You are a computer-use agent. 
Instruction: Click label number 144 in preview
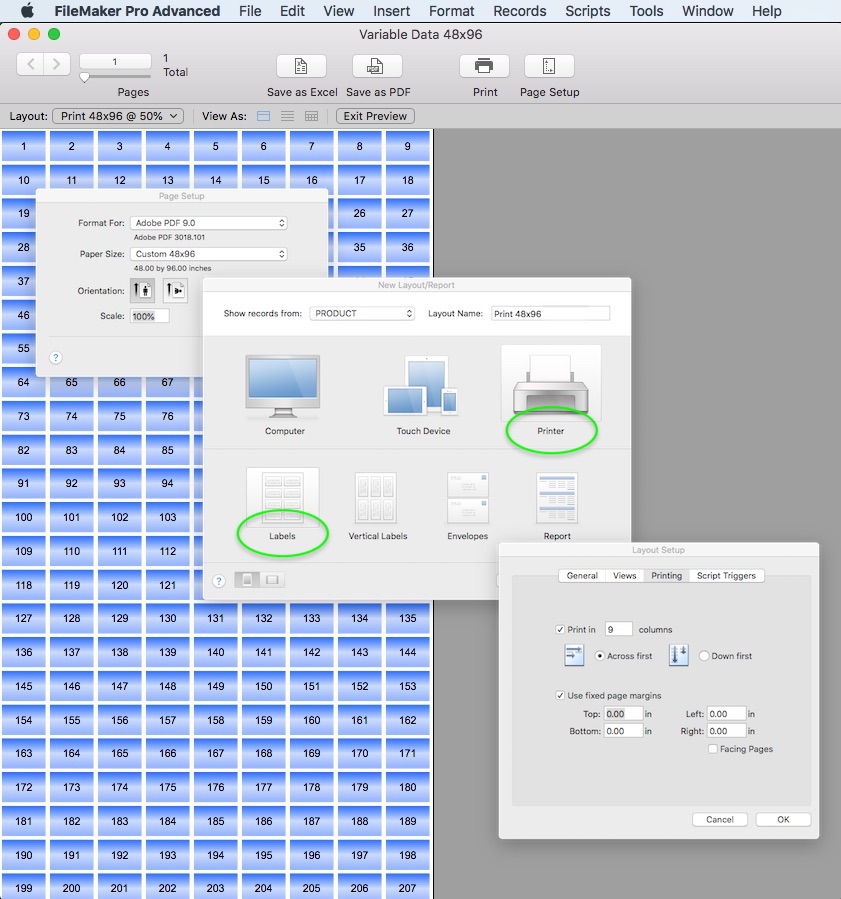point(408,652)
